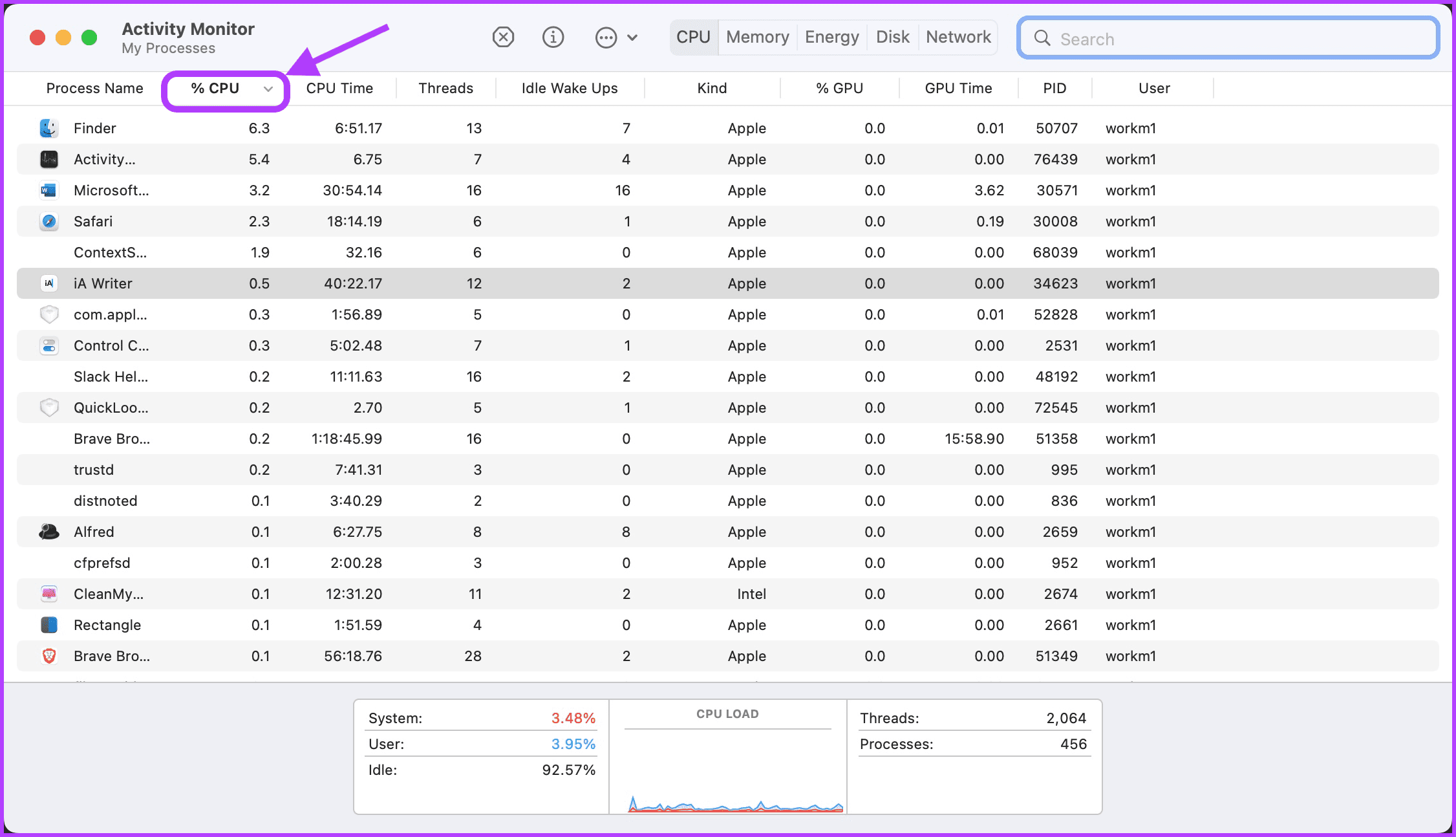Click the Threads count 2,064
Screen dimensions: 1456x837
(x=1066, y=718)
